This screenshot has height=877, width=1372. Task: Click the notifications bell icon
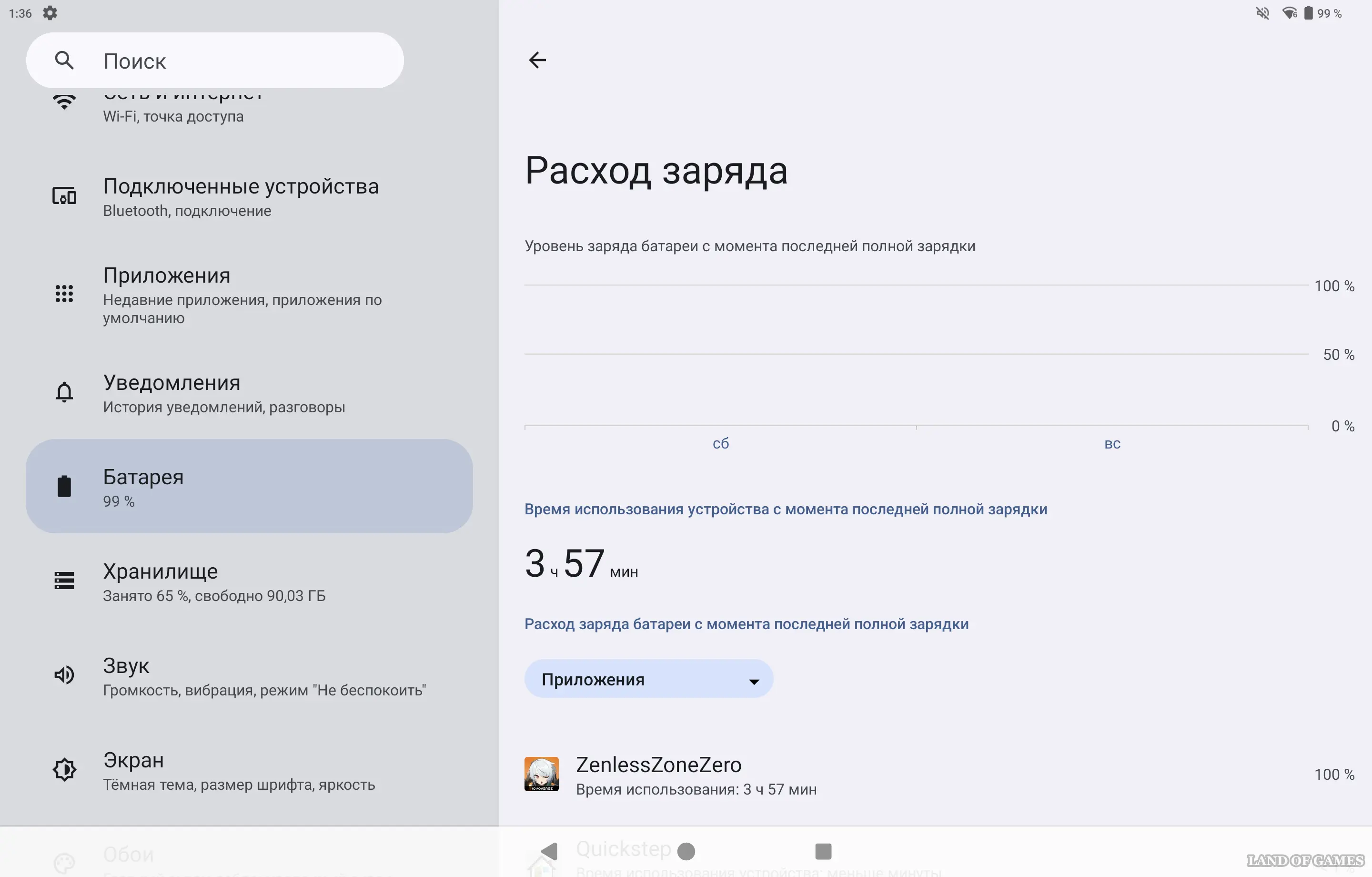(x=64, y=392)
